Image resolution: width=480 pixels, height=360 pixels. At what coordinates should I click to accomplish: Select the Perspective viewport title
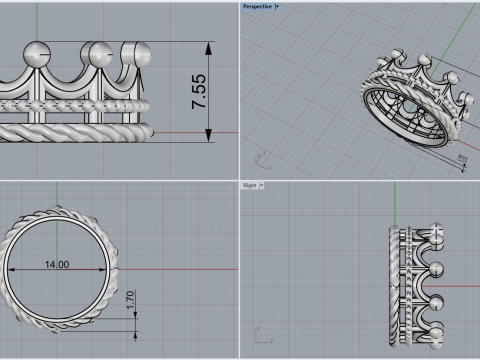point(257,6)
